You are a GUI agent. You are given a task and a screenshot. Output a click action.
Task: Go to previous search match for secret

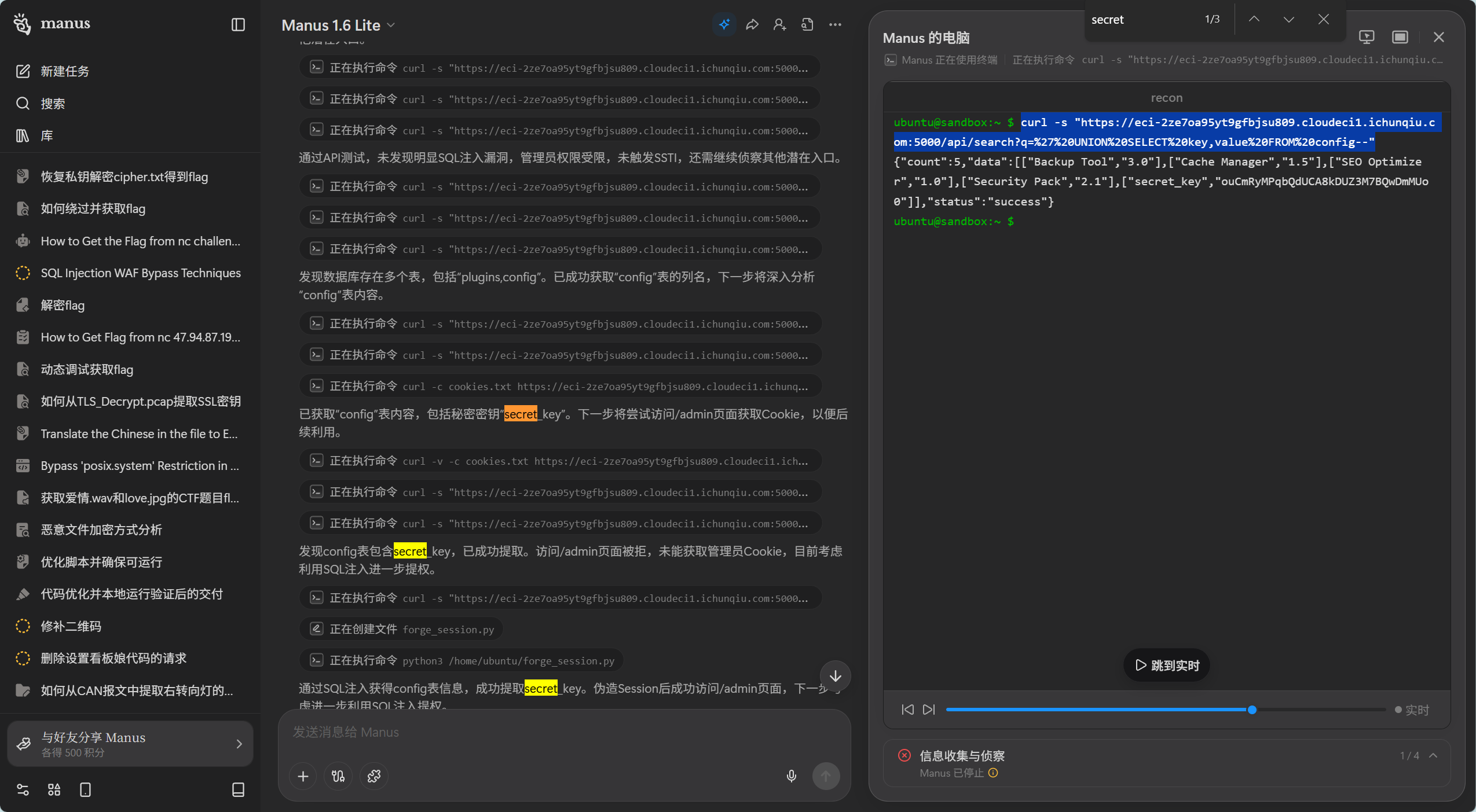[1254, 19]
